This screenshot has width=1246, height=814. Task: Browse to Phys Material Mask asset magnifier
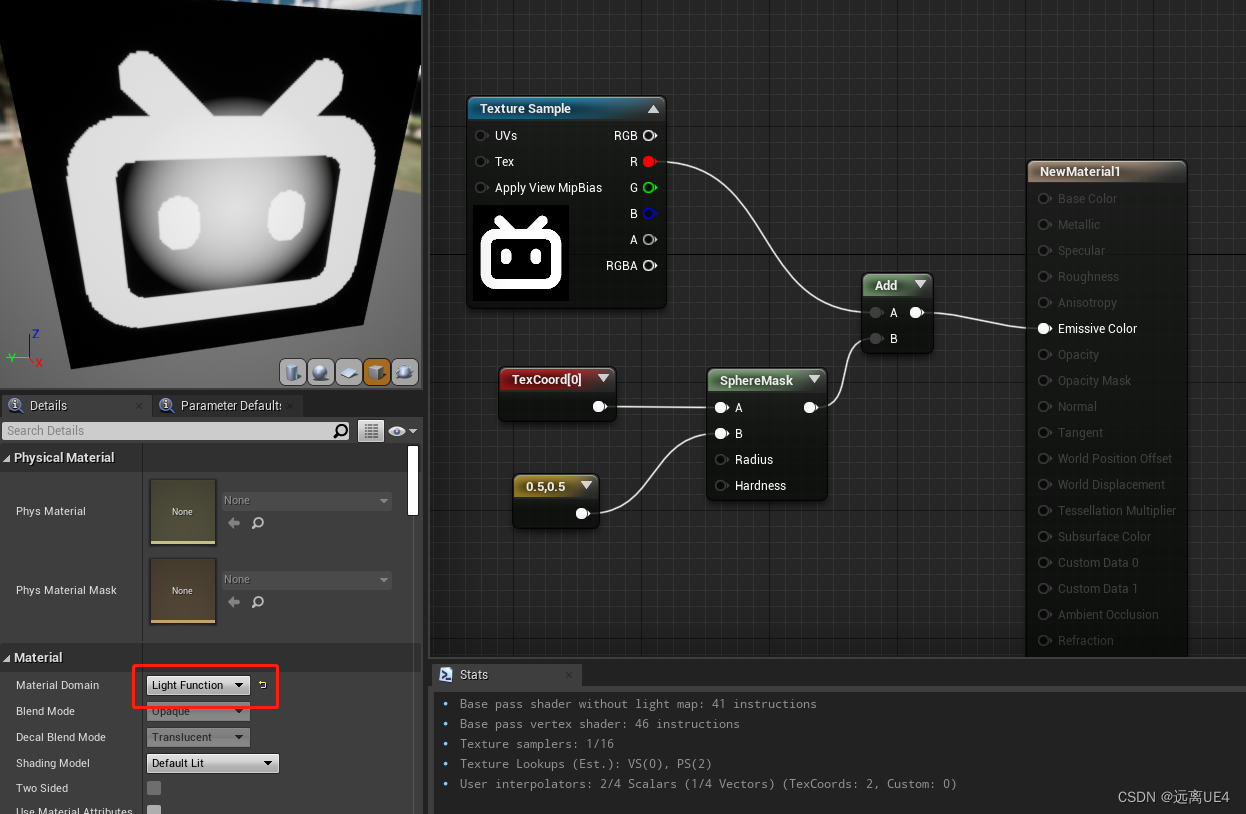coord(258,602)
